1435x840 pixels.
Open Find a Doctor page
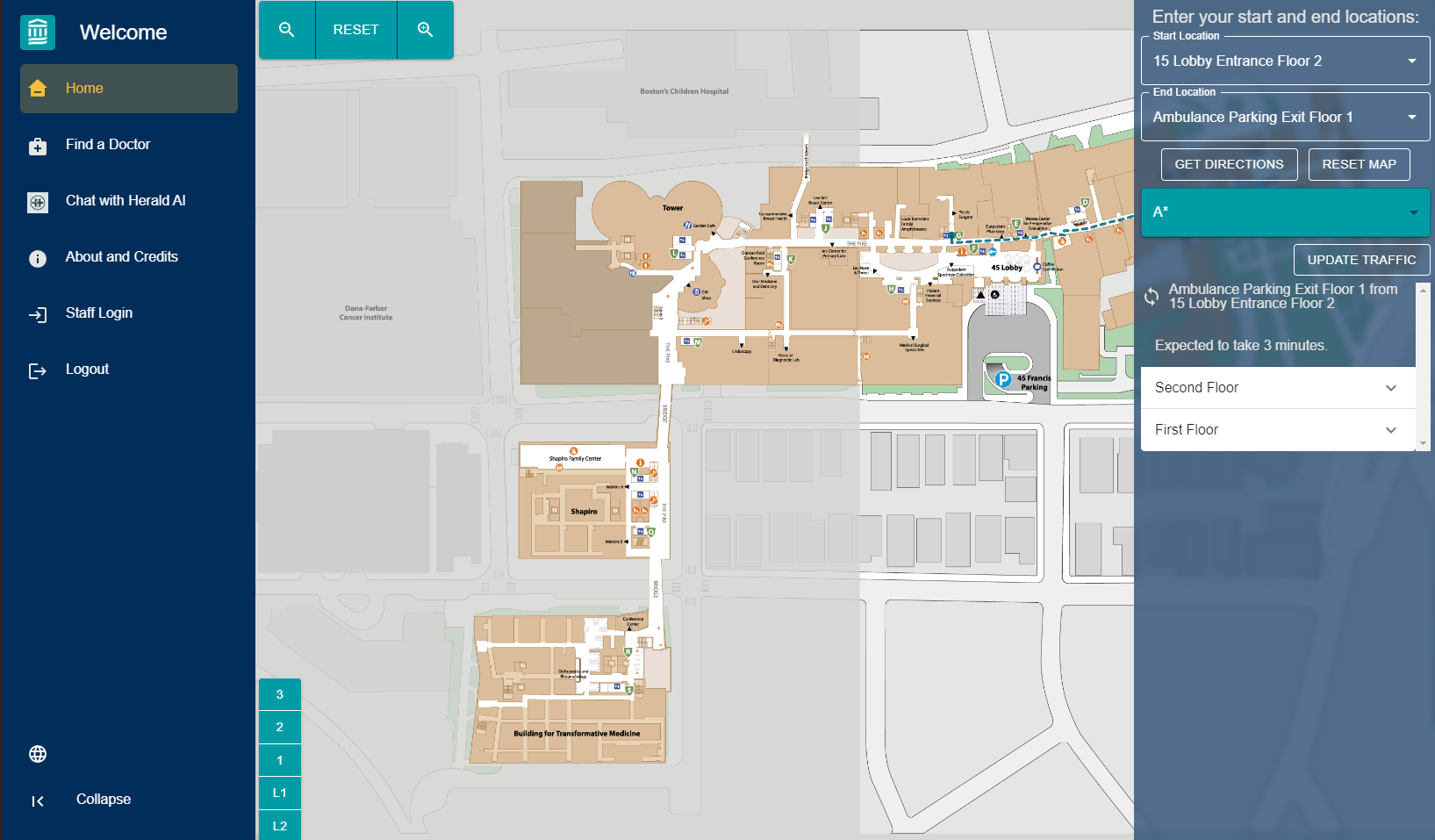tap(108, 145)
